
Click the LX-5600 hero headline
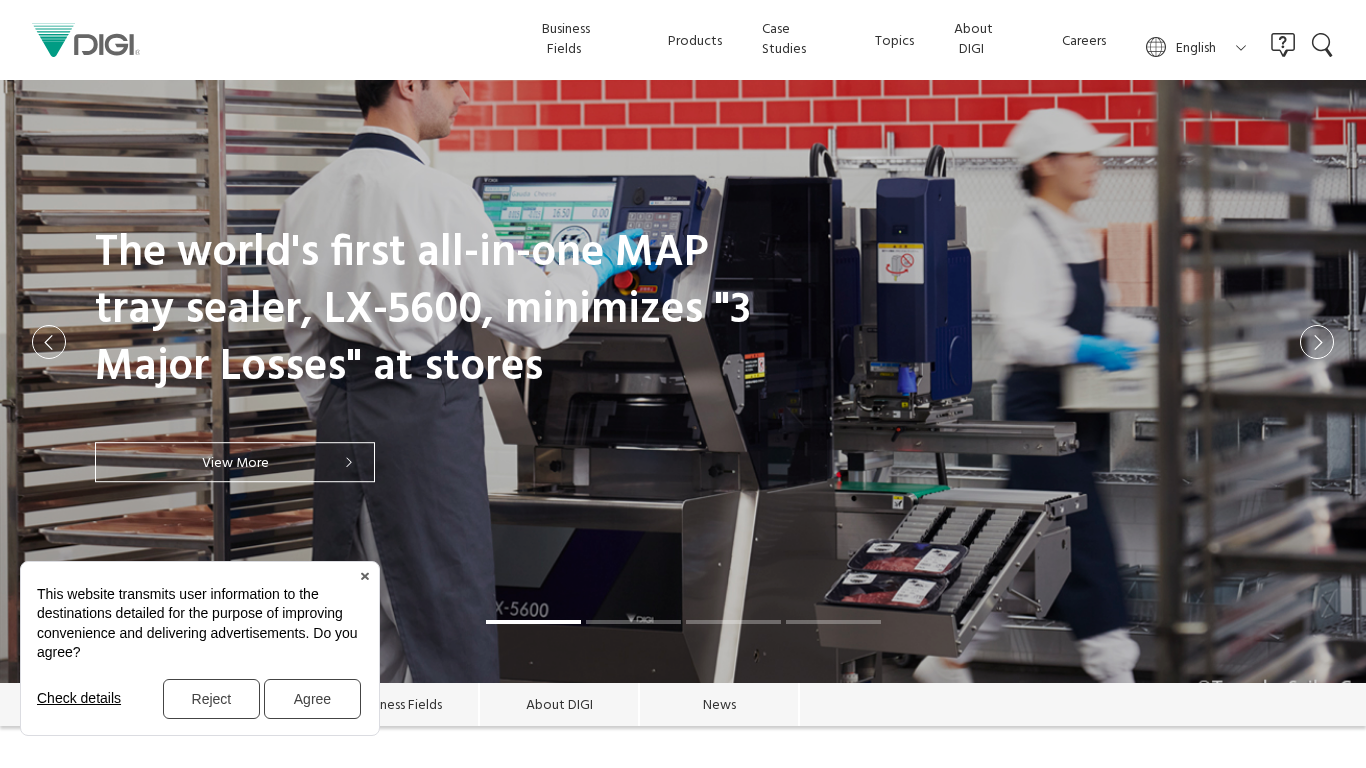pyautogui.click(x=423, y=308)
